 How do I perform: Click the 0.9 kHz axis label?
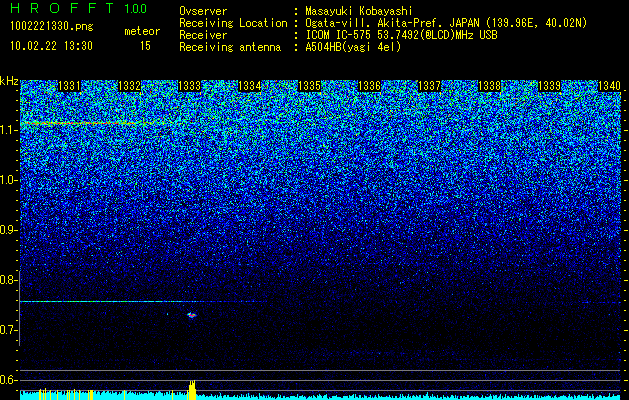(x=9, y=230)
